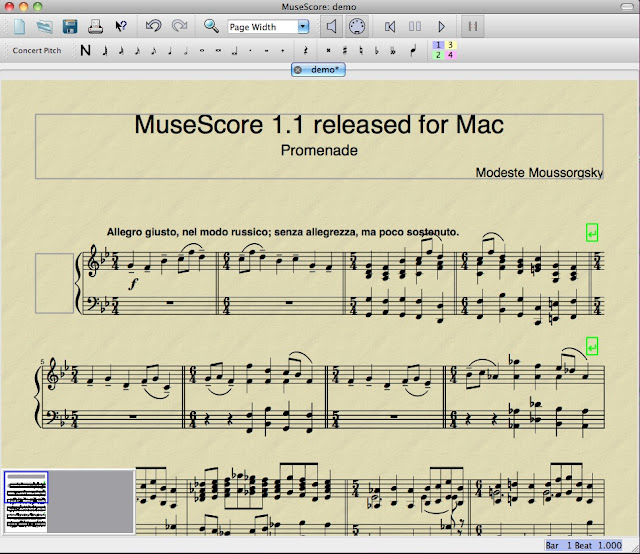
Task: Toggle the play repeats button
Action: [473, 27]
